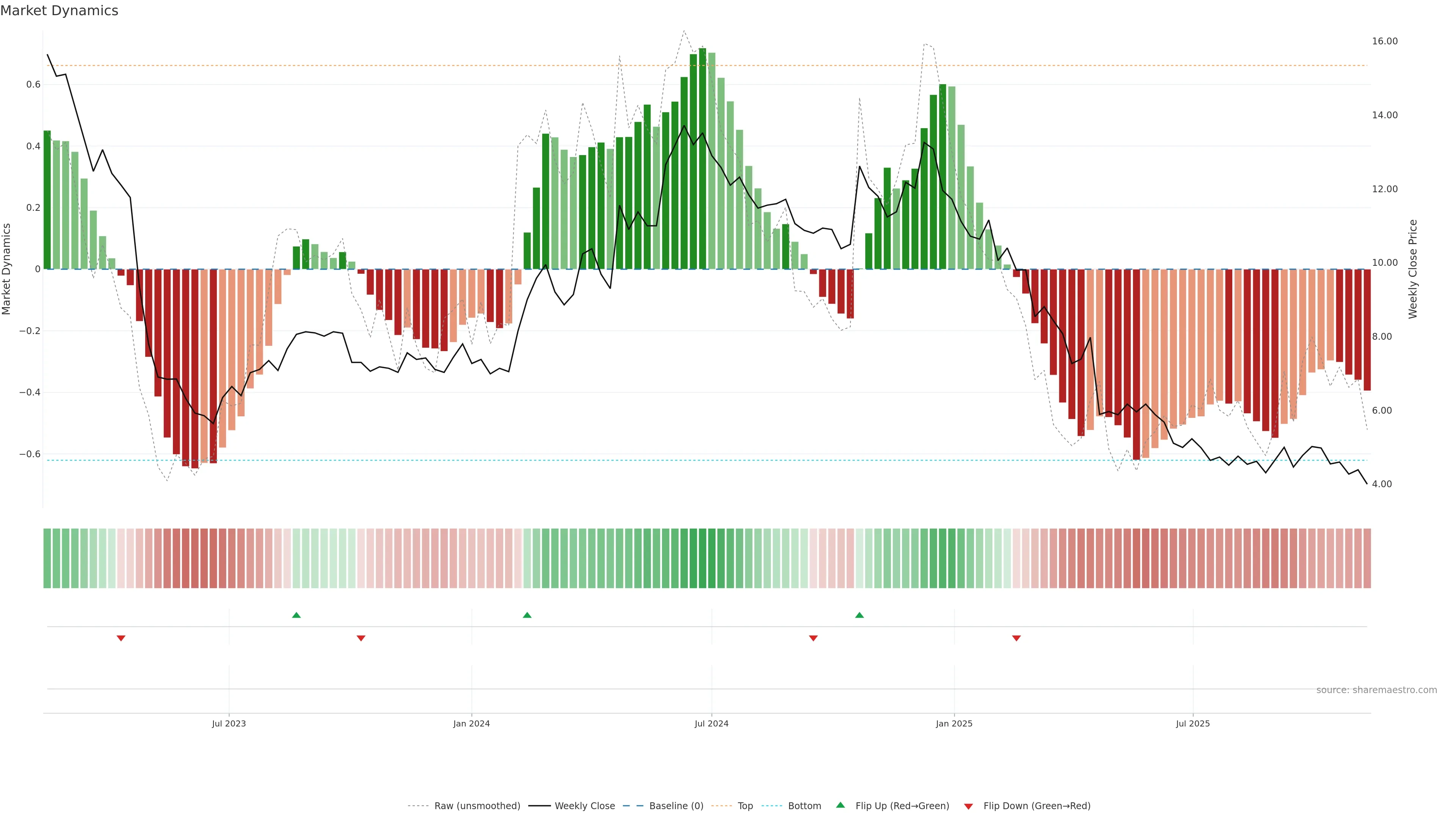Open the source: sharemaestro.com text
This screenshot has width=1456, height=819.
tap(1376, 690)
